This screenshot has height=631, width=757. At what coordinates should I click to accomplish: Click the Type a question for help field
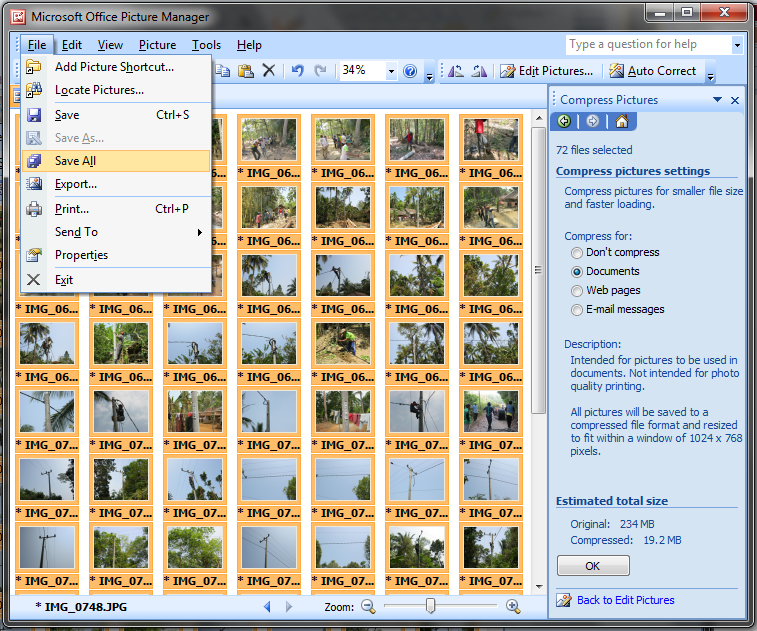648,45
